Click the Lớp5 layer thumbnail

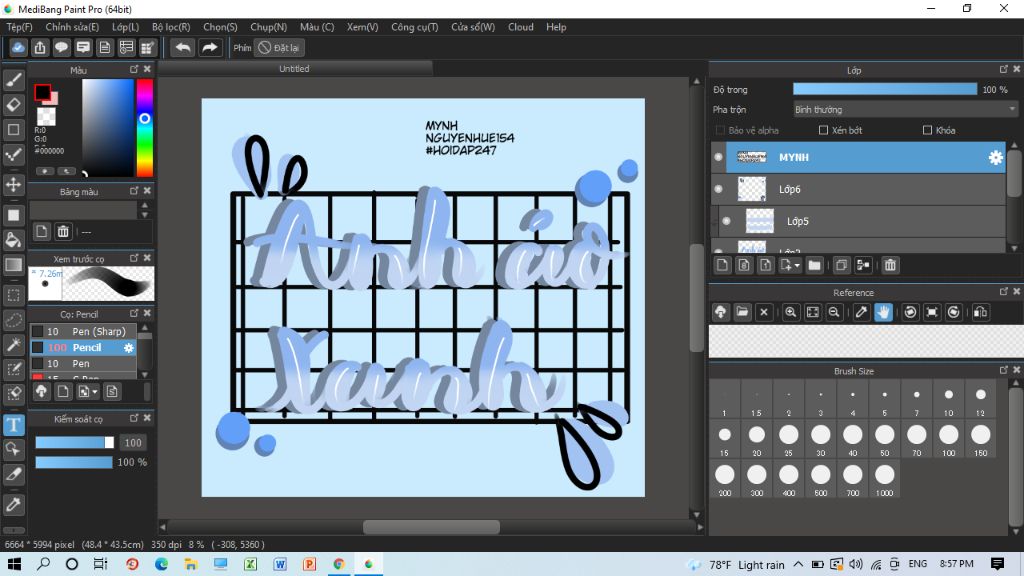(x=760, y=221)
